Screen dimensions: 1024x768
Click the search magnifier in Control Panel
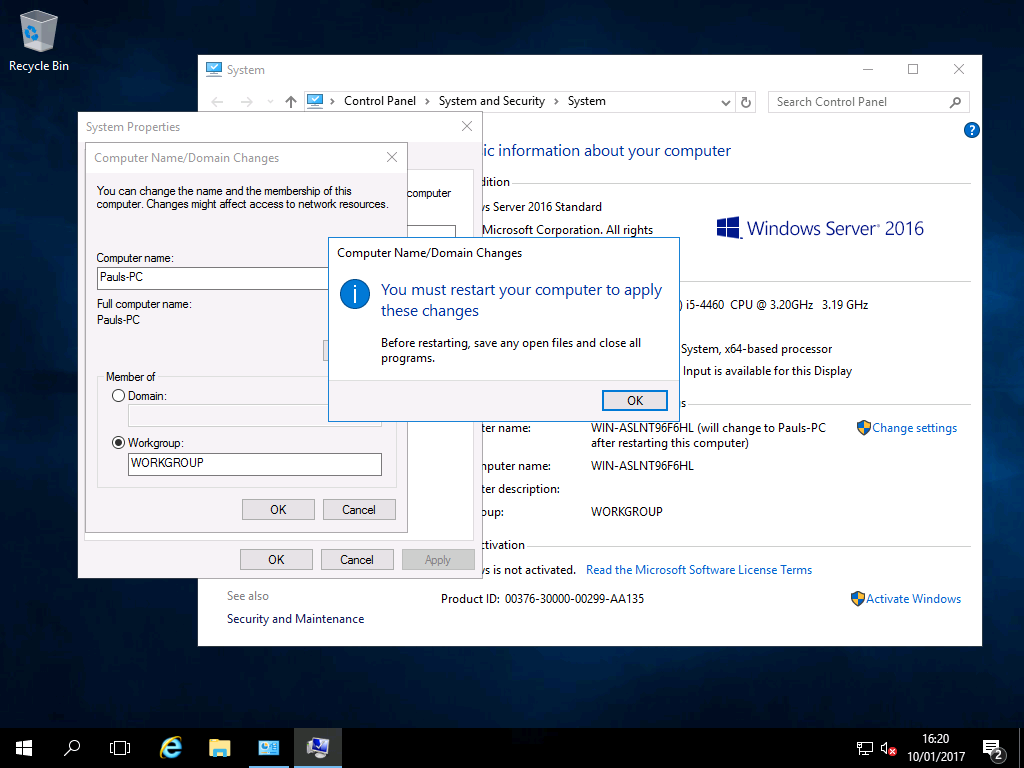[955, 102]
